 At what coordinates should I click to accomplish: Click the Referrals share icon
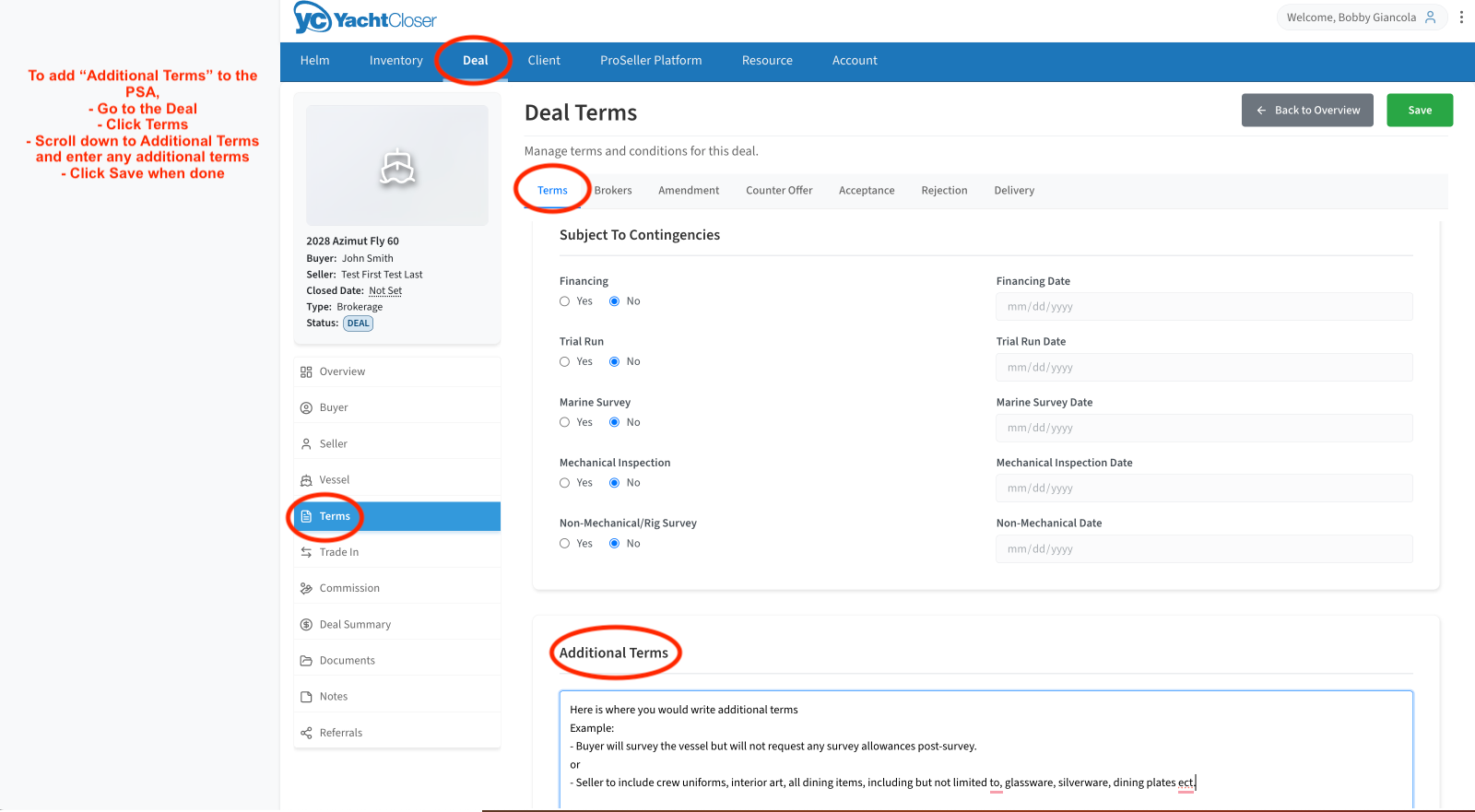(306, 733)
